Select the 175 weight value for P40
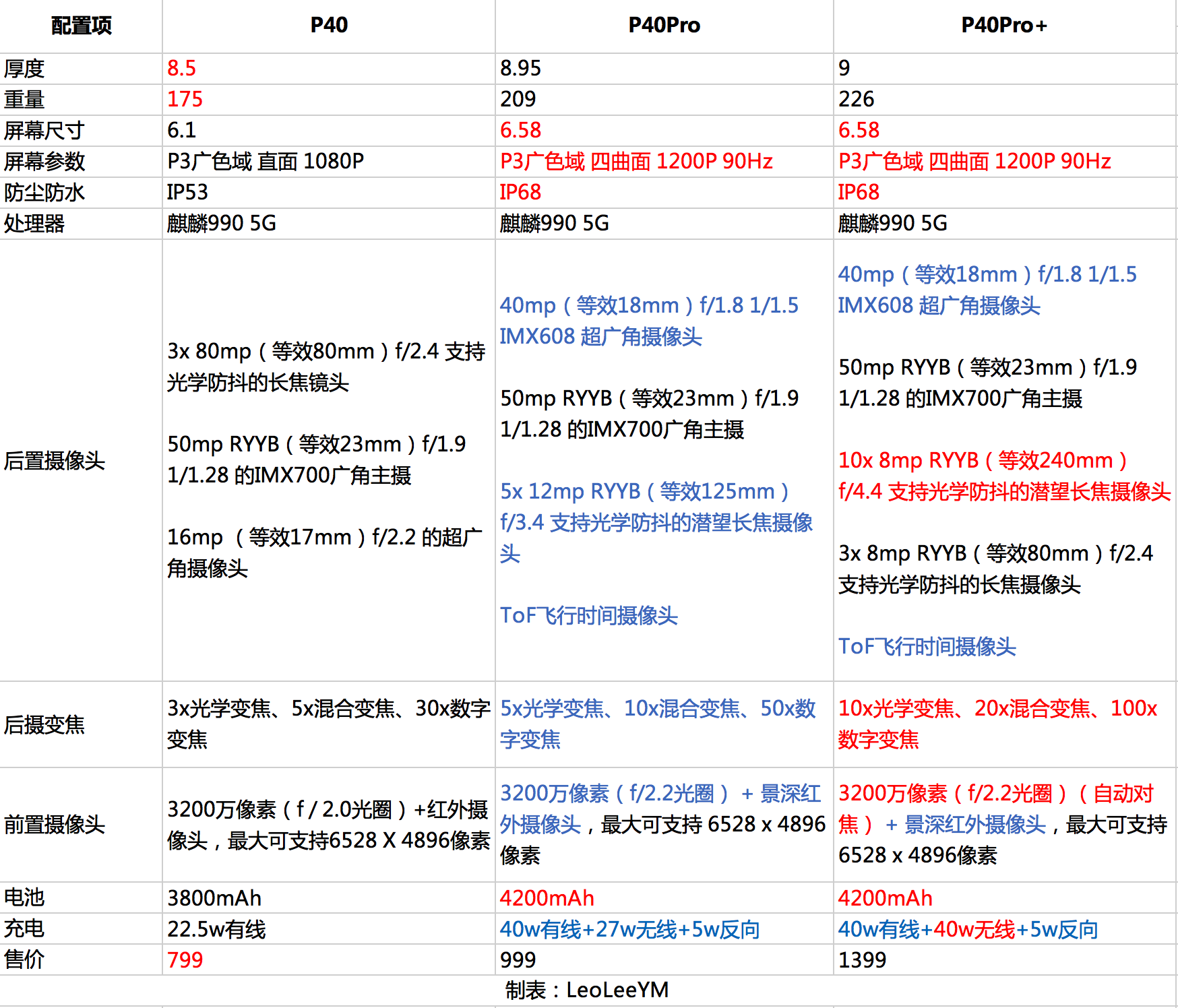1178x1008 pixels. (183, 99)
